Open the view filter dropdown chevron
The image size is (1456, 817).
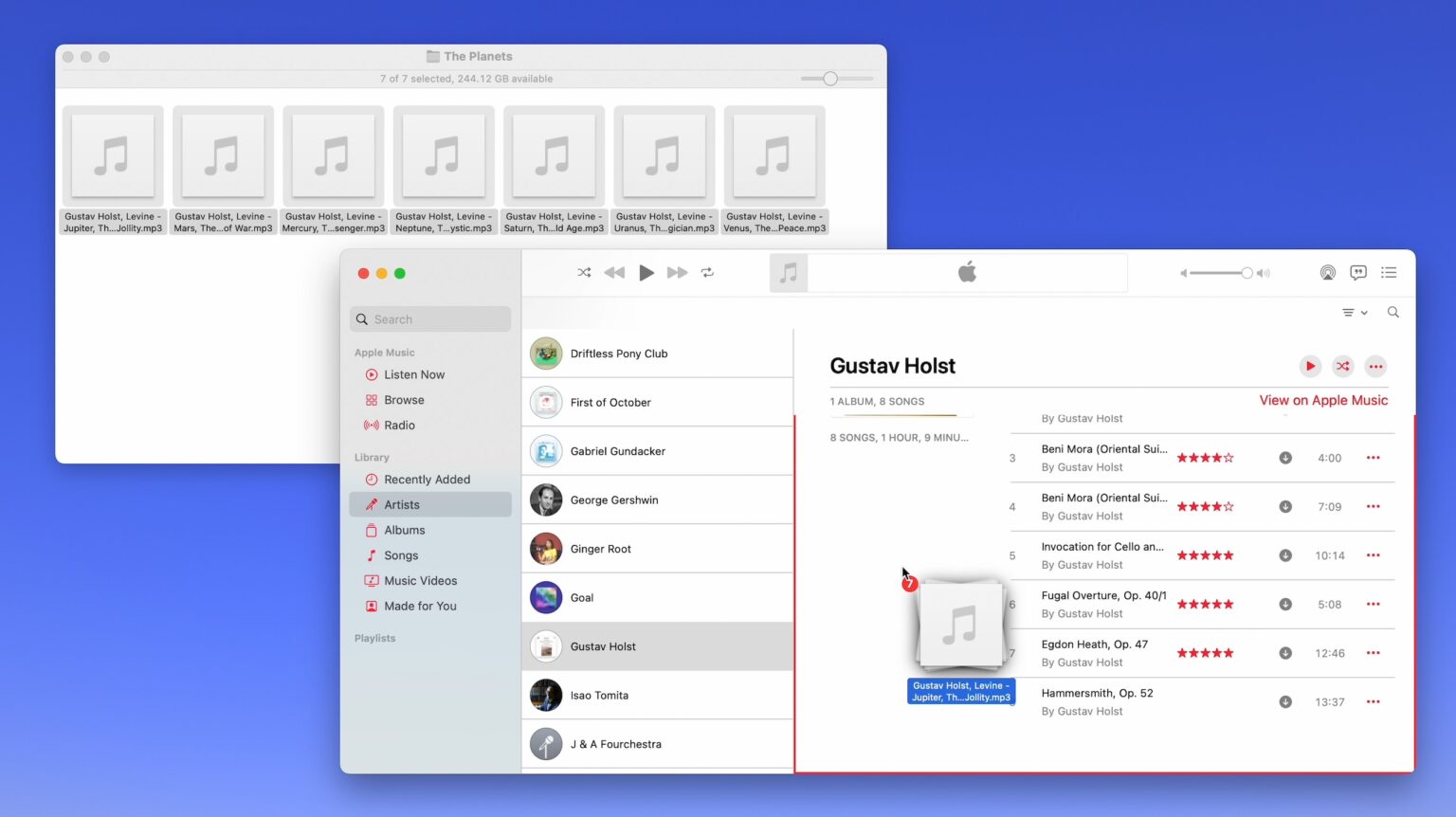[1355, 312]
